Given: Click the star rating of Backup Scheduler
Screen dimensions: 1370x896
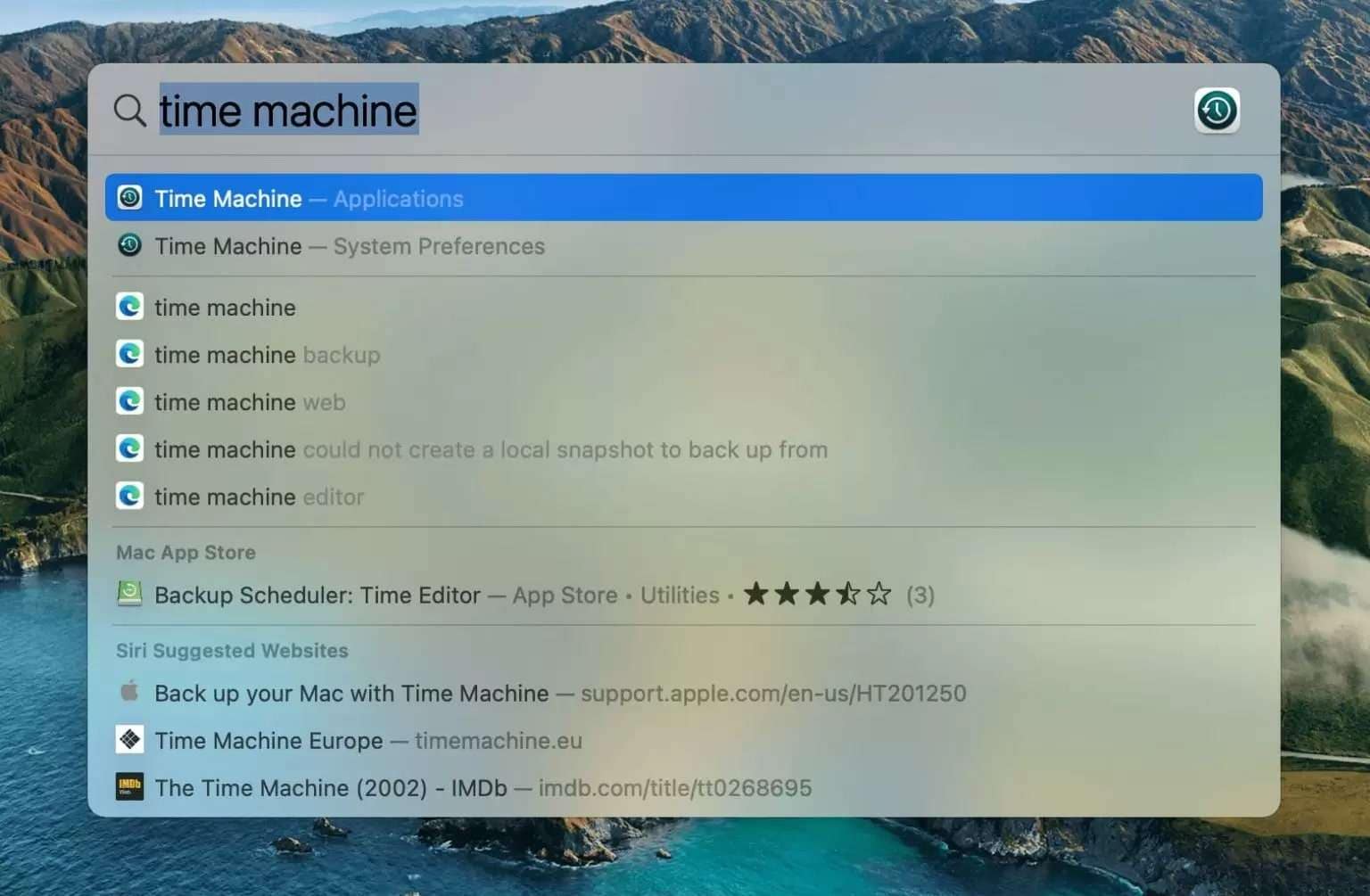Looking at the screenshot, I should (817, 594).
